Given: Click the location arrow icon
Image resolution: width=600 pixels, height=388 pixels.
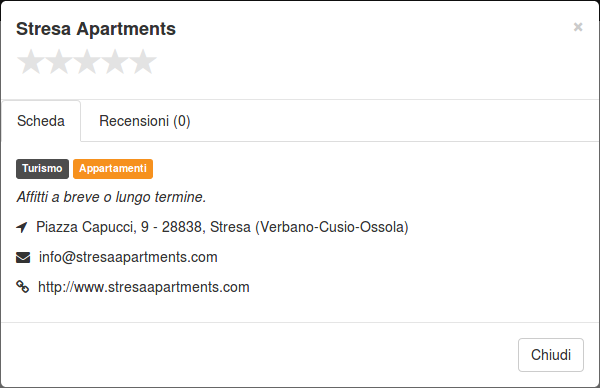Looking at the screenshot, I should tap(22, 227).
